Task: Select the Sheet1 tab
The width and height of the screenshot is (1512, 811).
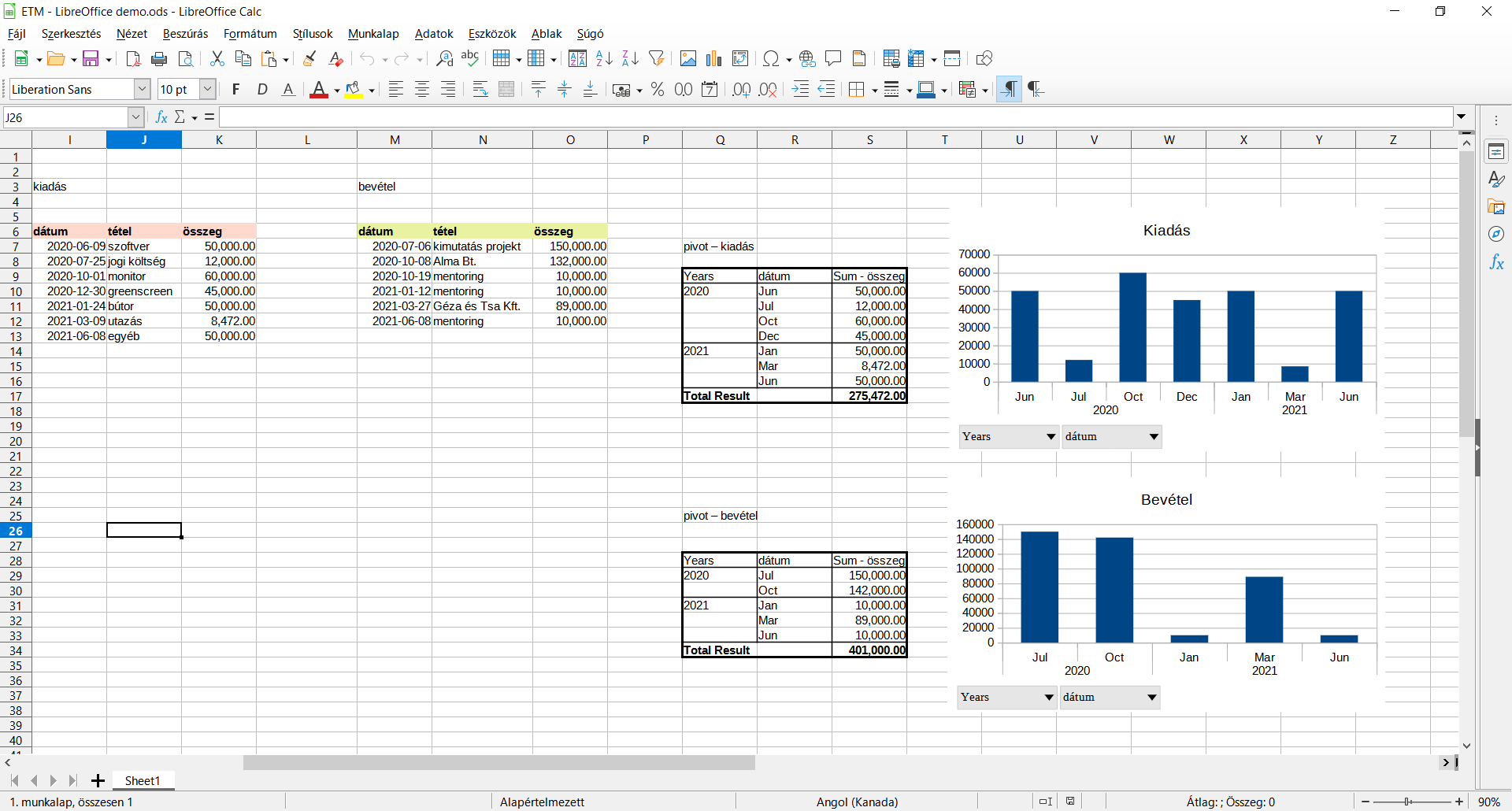Action: point(143,780)
